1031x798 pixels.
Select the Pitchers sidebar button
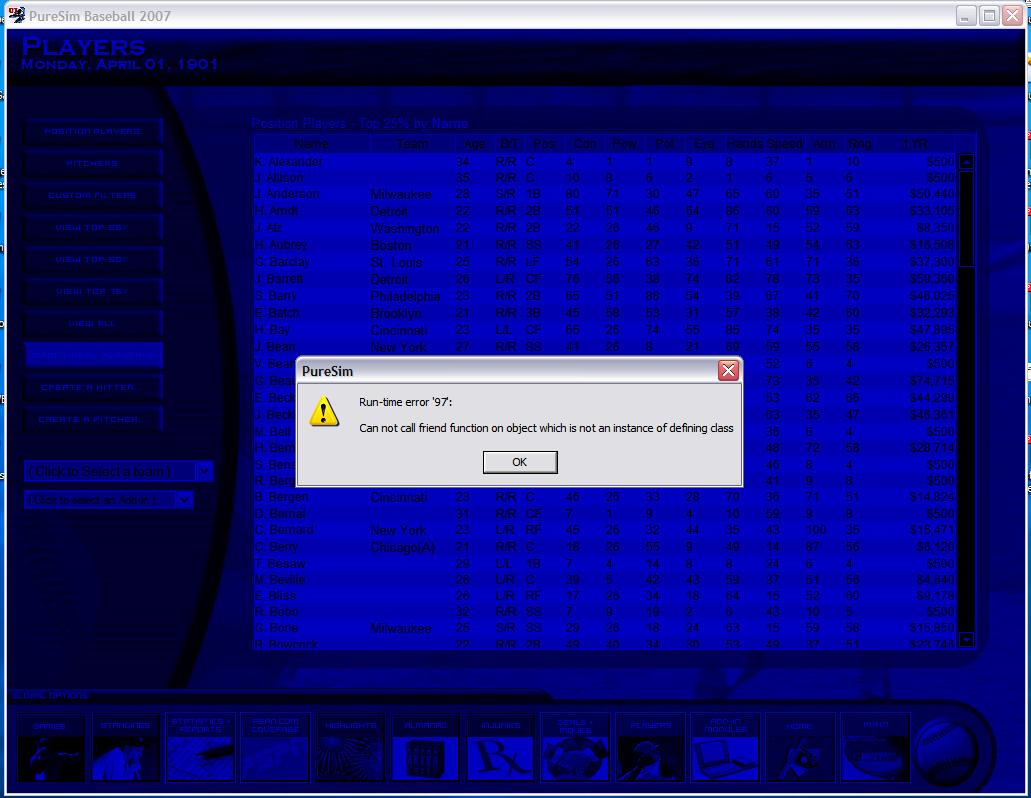(93, 164)
